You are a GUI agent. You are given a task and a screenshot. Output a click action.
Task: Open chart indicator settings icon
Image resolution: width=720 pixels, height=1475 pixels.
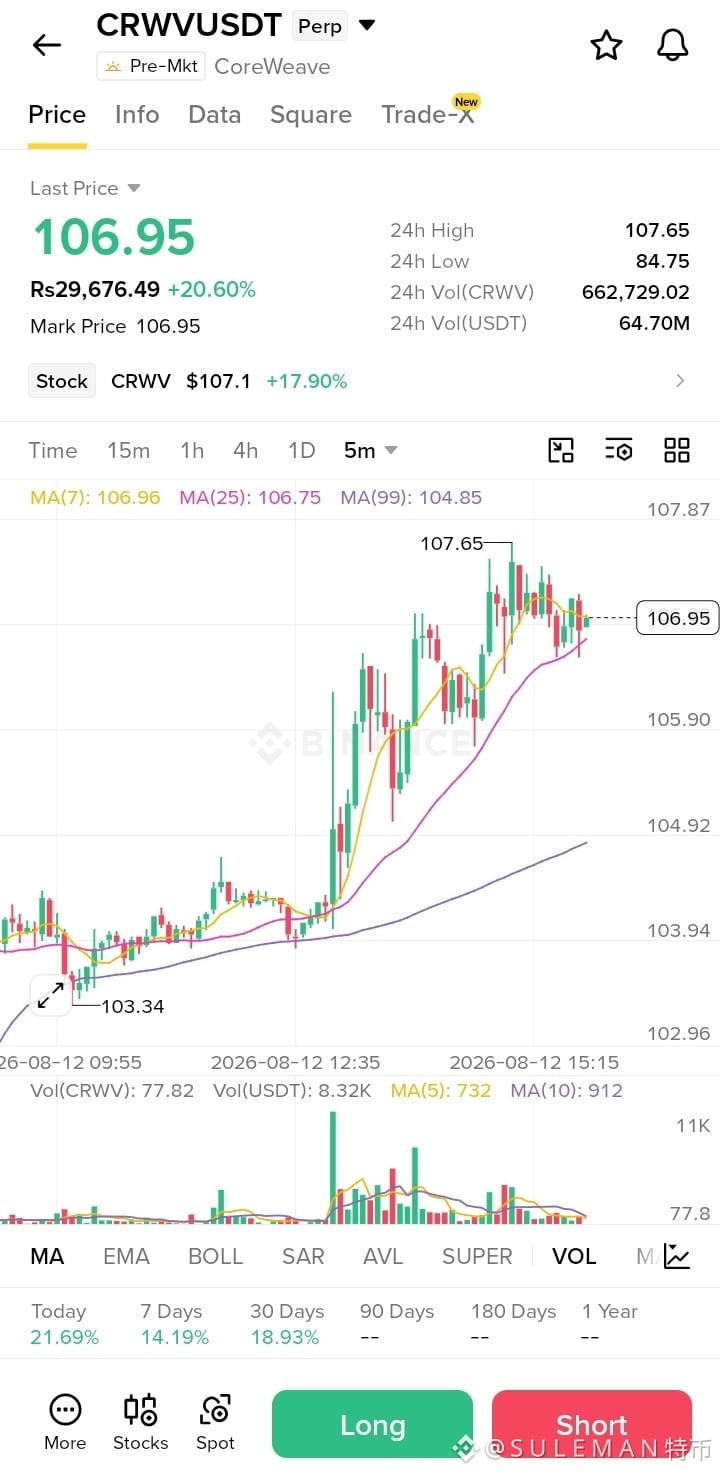(618, 450)
